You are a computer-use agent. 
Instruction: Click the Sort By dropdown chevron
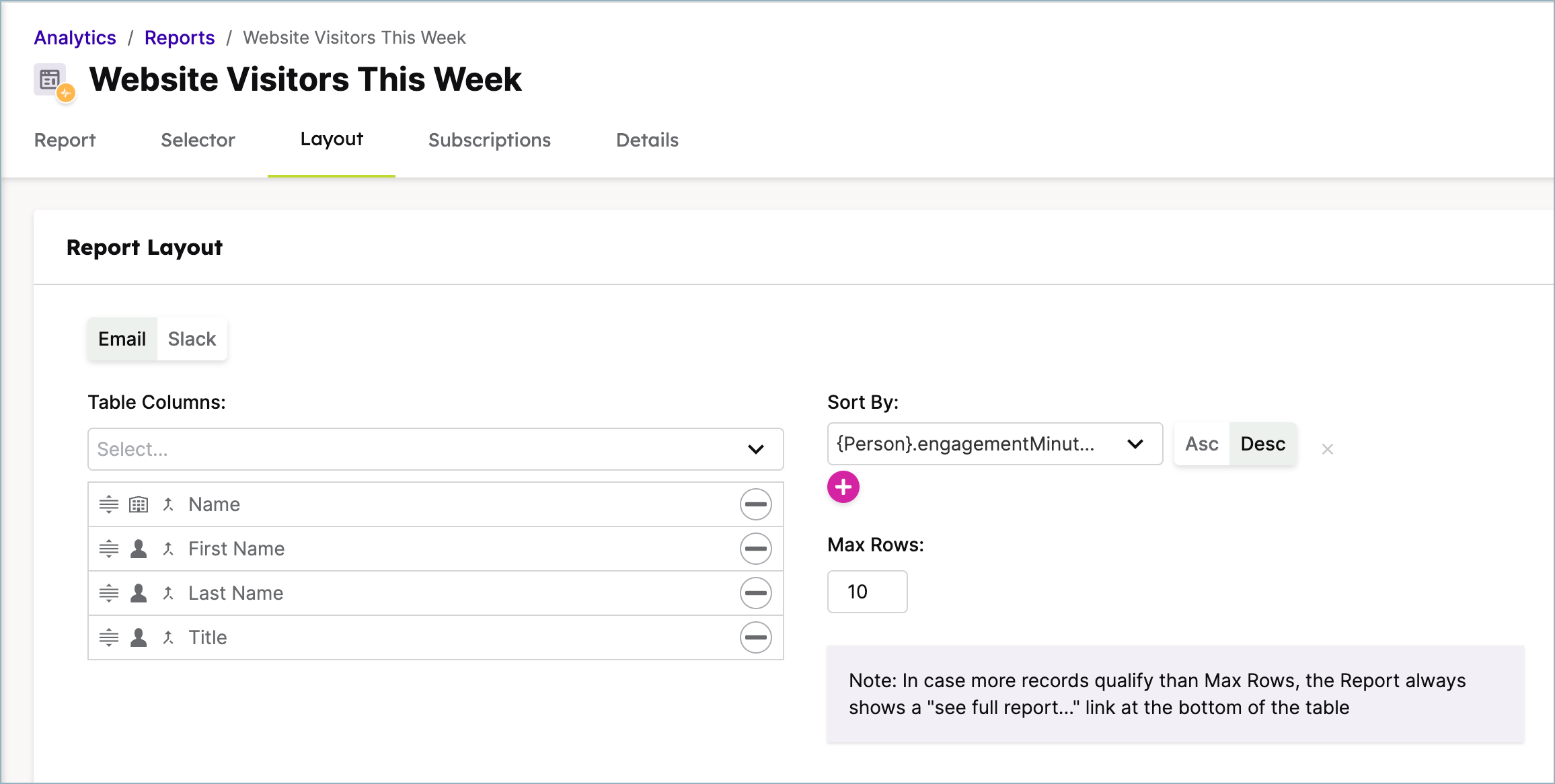pos(1135,444)
